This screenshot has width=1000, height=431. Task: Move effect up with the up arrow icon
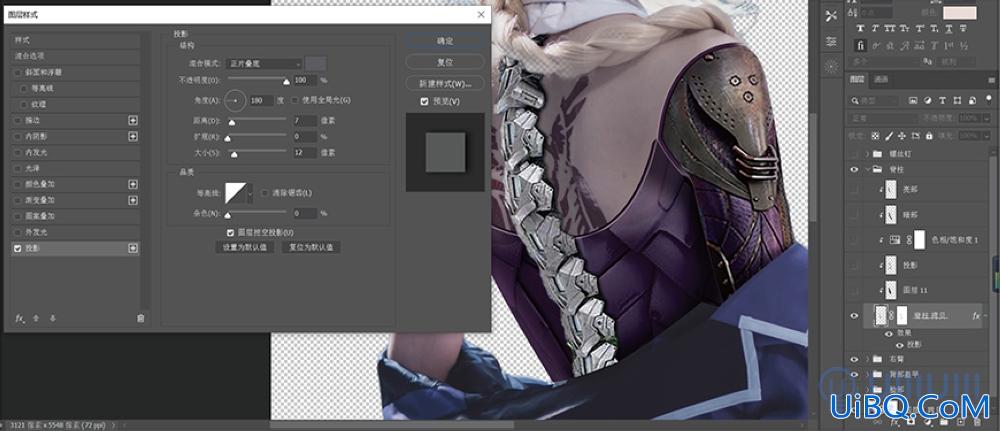[36, 318]
